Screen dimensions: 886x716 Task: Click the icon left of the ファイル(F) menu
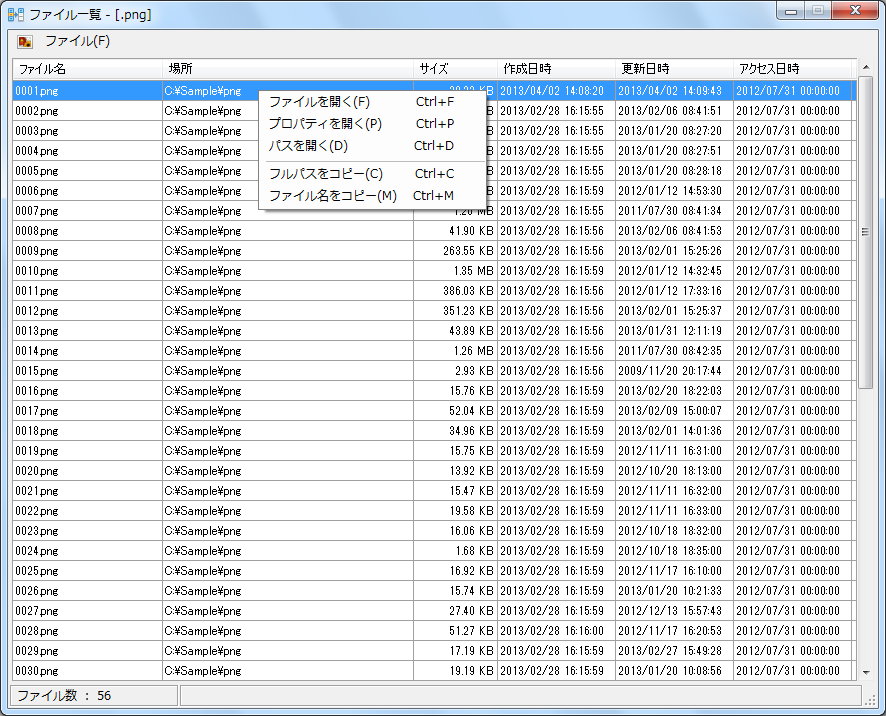coord(25,42)
